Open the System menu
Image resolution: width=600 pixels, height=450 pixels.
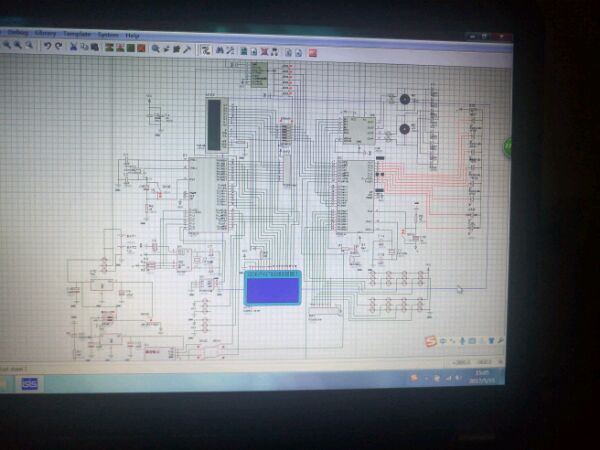(x=108, y=35)
